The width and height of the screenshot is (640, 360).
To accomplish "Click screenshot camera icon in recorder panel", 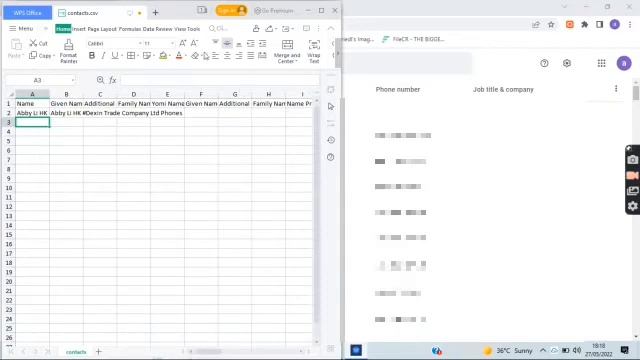I will pos(632,160).
